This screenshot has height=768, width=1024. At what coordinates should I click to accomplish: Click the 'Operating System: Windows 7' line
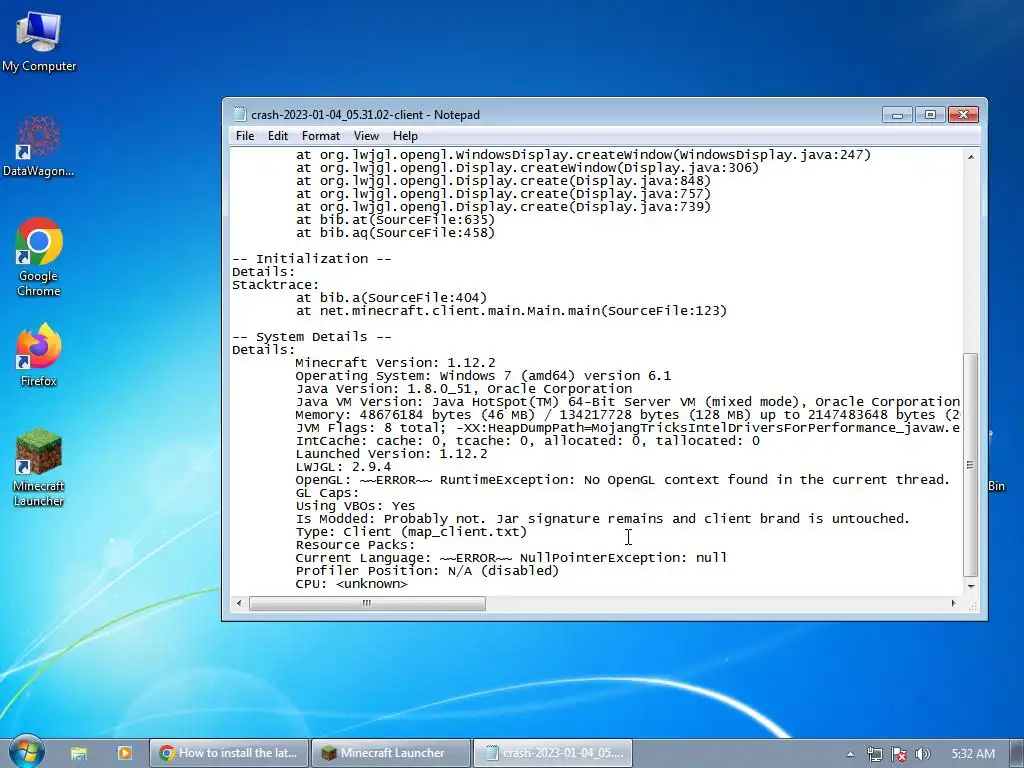coord(483,376)
